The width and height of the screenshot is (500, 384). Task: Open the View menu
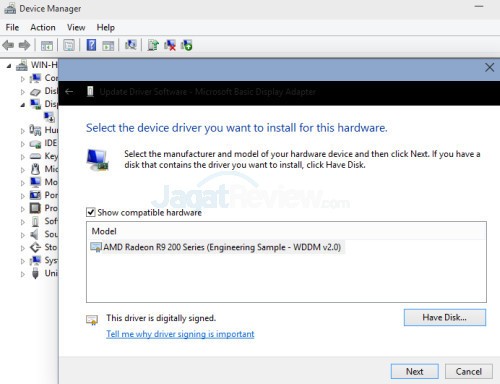76,27
